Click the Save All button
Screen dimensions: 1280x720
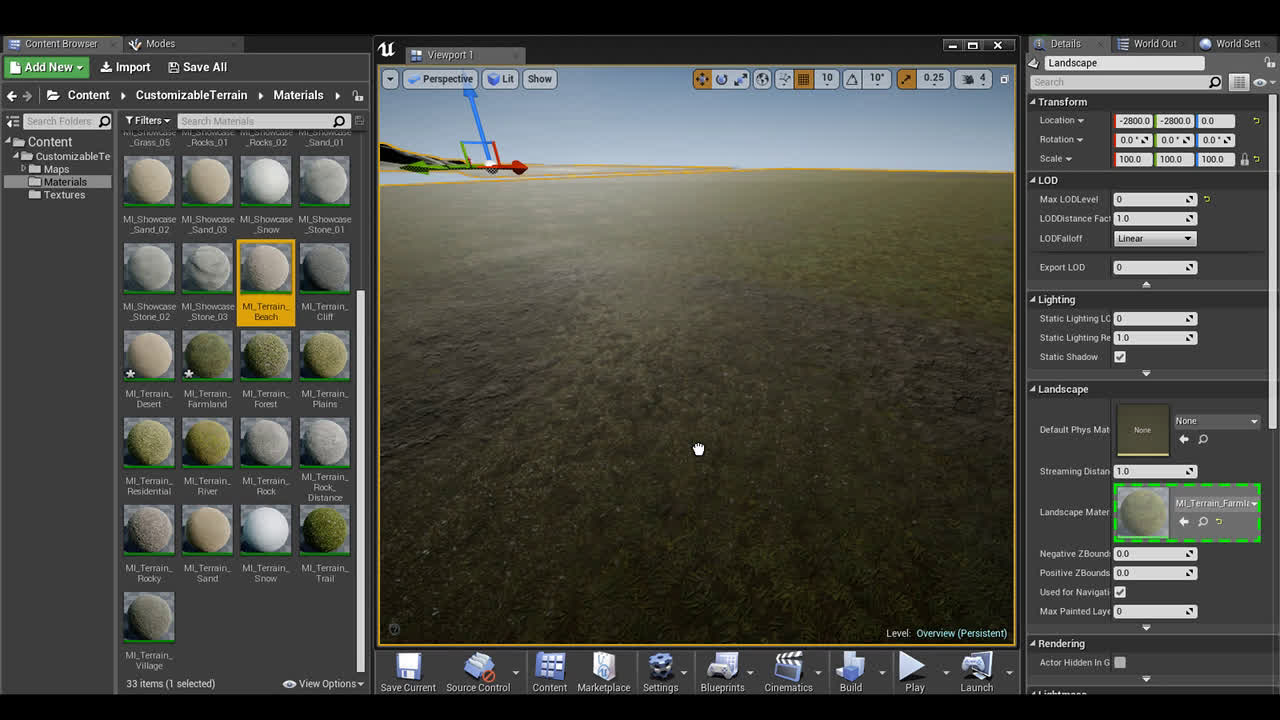(197, 67)
